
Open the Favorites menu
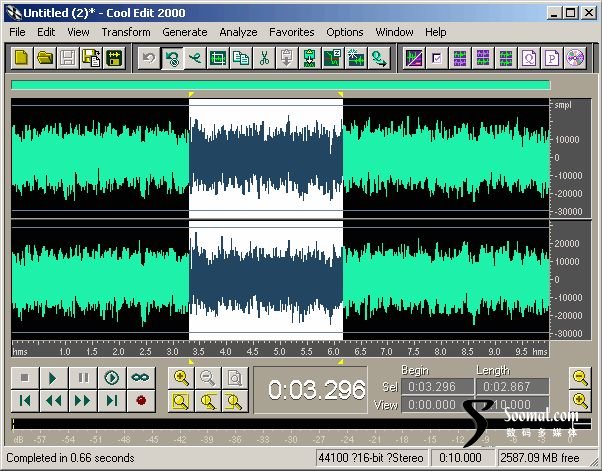point(292,32)
